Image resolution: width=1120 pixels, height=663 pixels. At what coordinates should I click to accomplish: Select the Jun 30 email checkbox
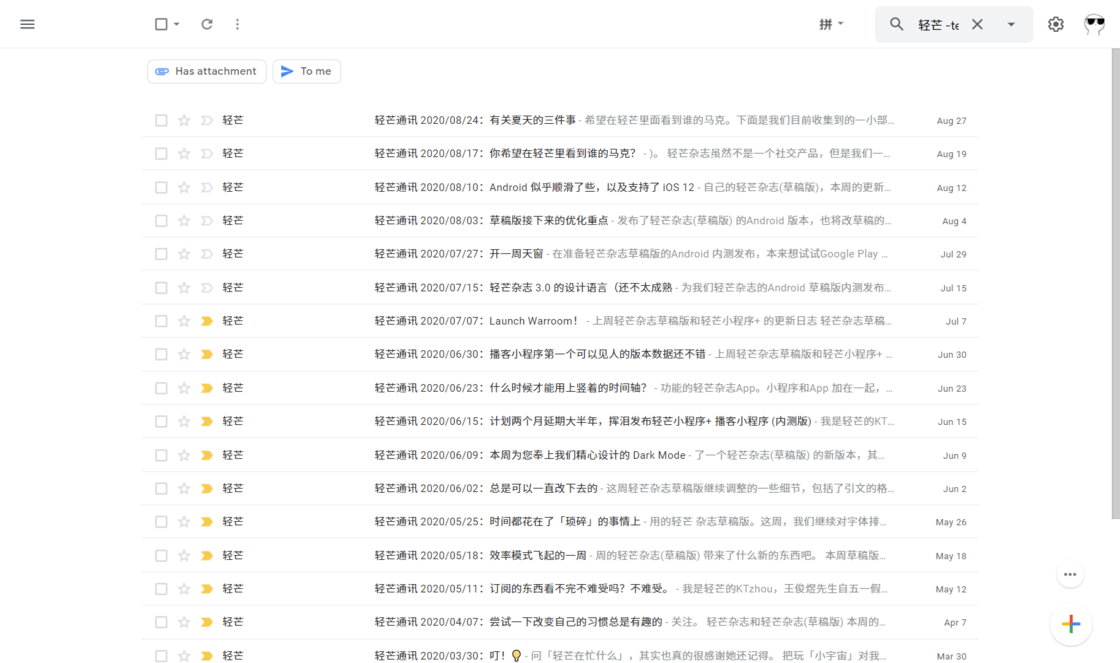tap(161, 354)
